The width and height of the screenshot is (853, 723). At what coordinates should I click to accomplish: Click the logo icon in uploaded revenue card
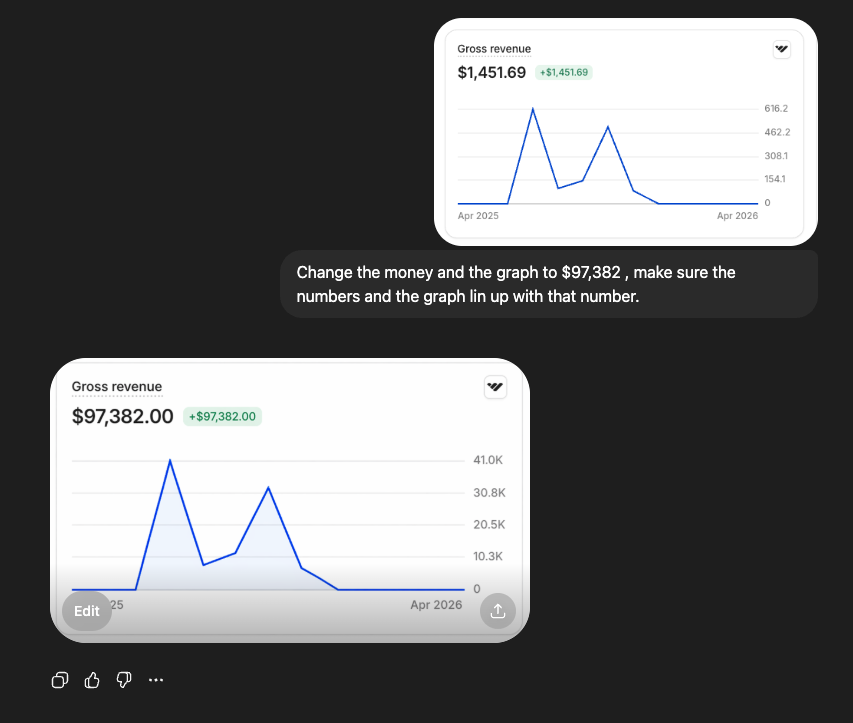[x=782, y=50]
